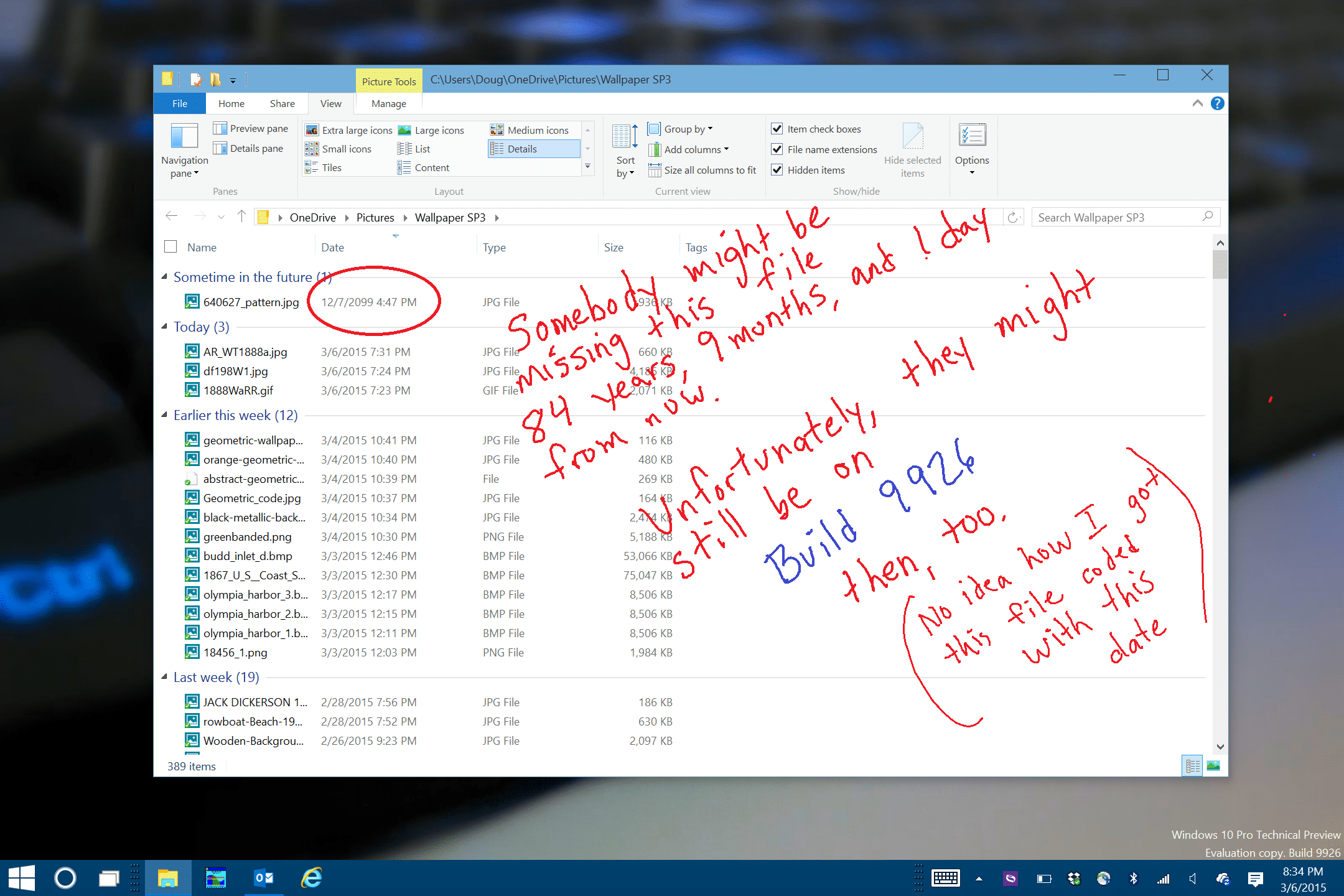Image resolution: width=1344 pixels, height=896 pixels.
Task: Open recent locations dropdown arrow
Action: [221, 217]
